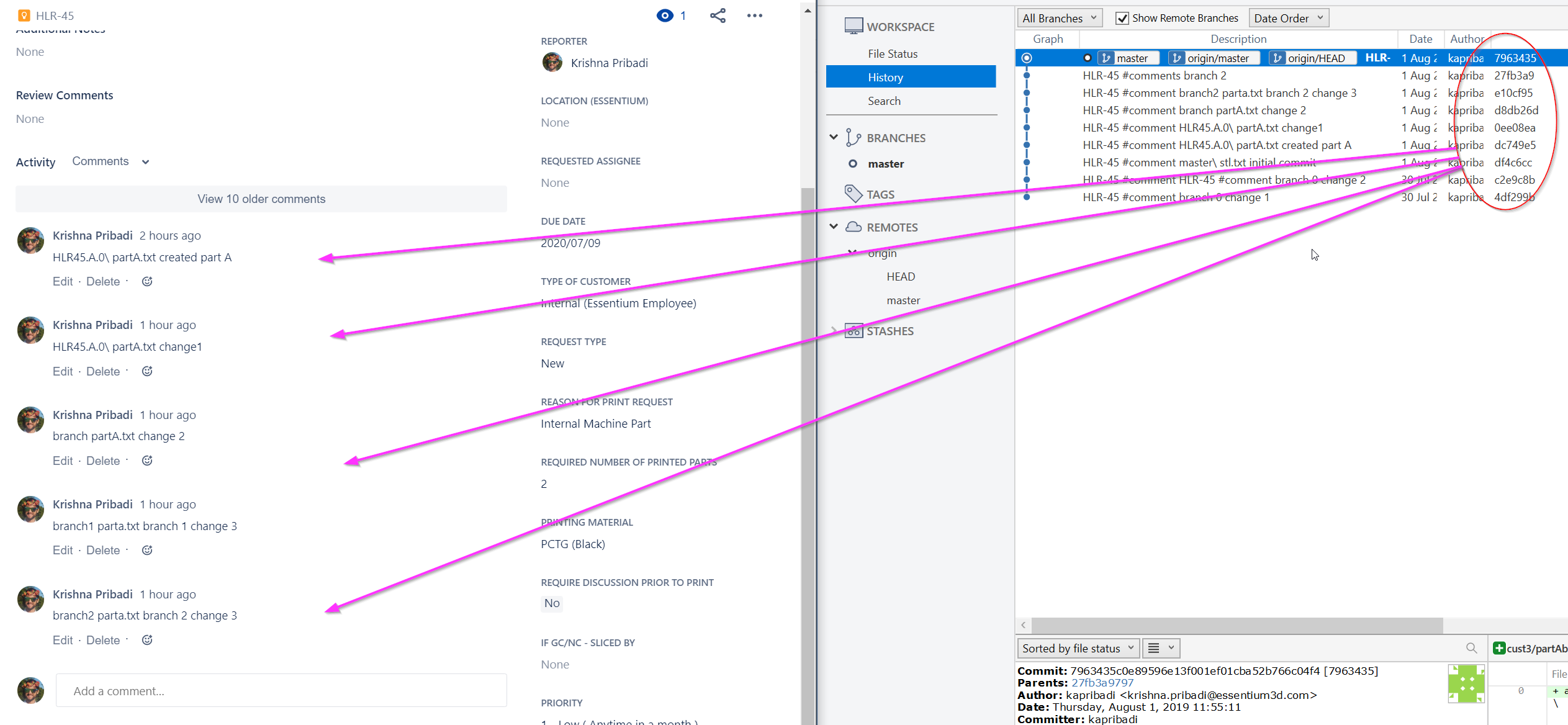Collapse the Branches section chevron
This screenshot has height=725, width=1568.
pos(834,137)
